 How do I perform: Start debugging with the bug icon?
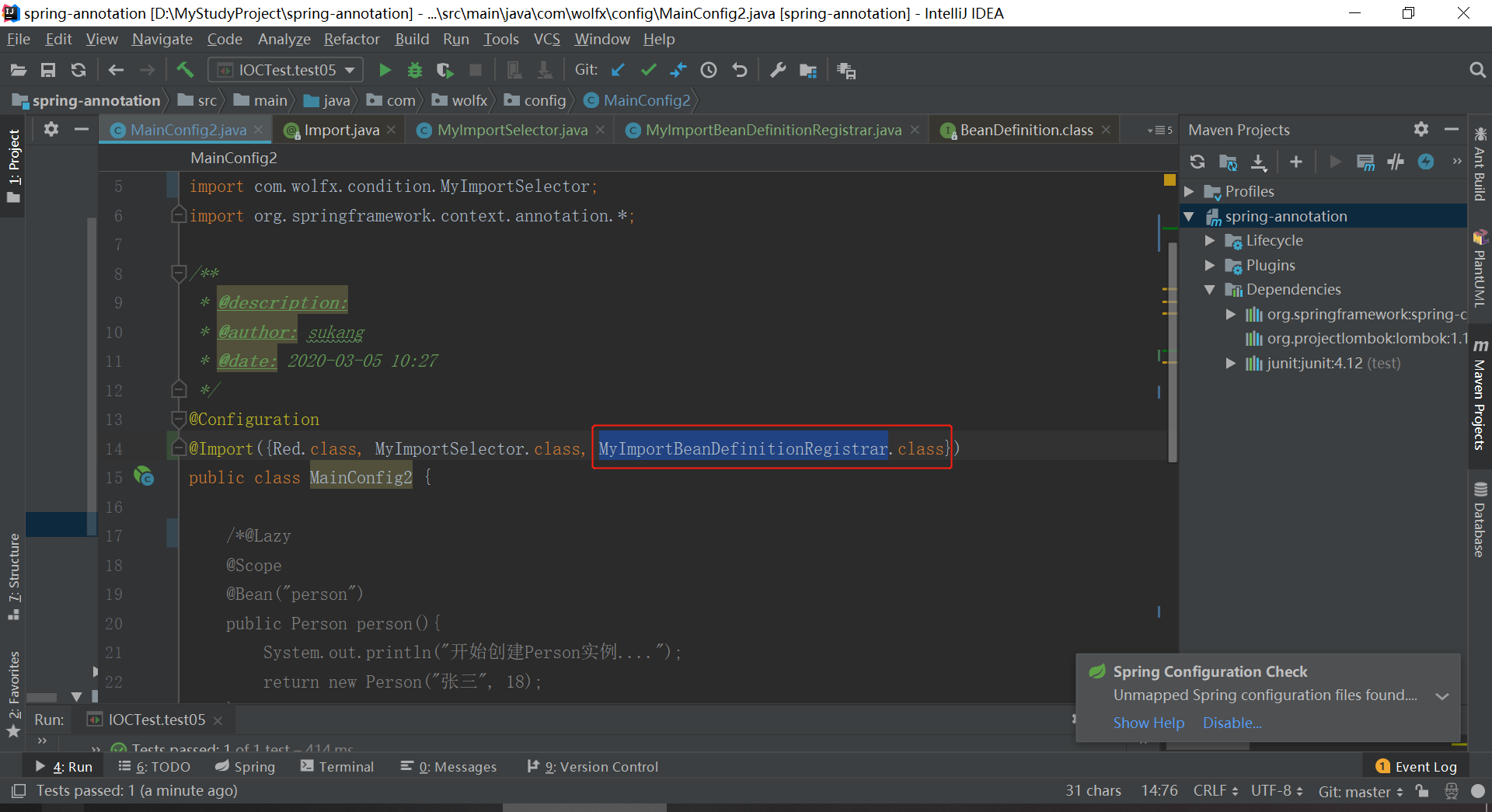tap(415, 70)
